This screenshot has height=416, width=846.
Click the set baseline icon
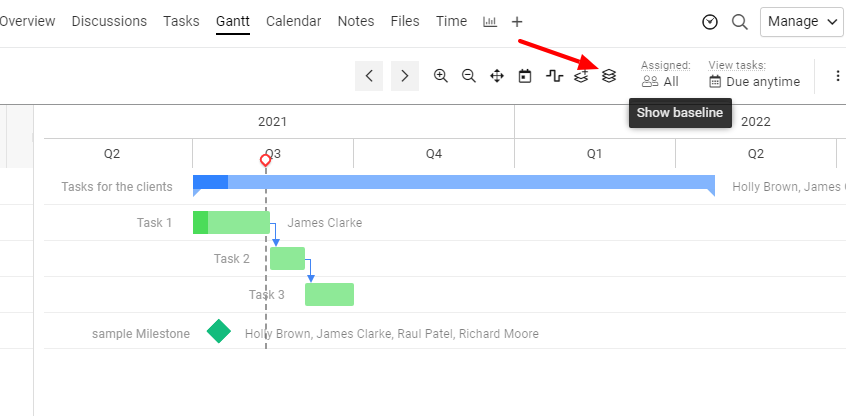[x=581, y=76]
